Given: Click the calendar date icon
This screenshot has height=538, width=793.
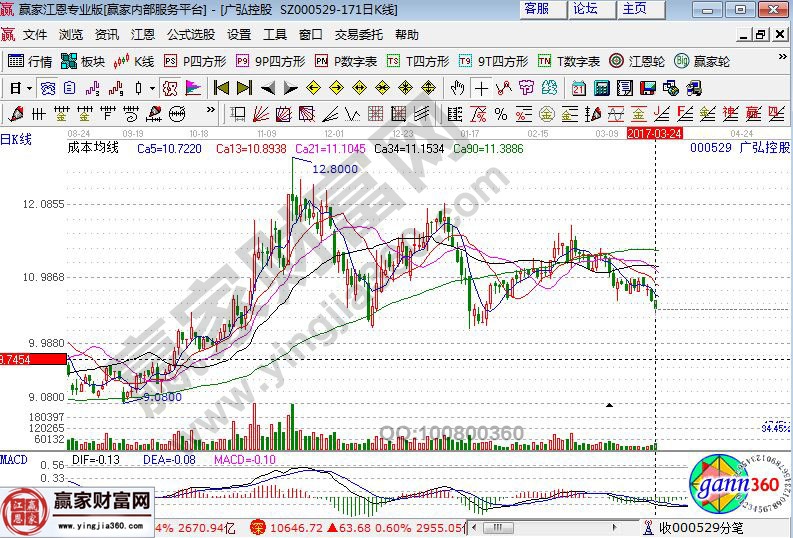Looking at the screenshot, I should click(x=579, y=87).
